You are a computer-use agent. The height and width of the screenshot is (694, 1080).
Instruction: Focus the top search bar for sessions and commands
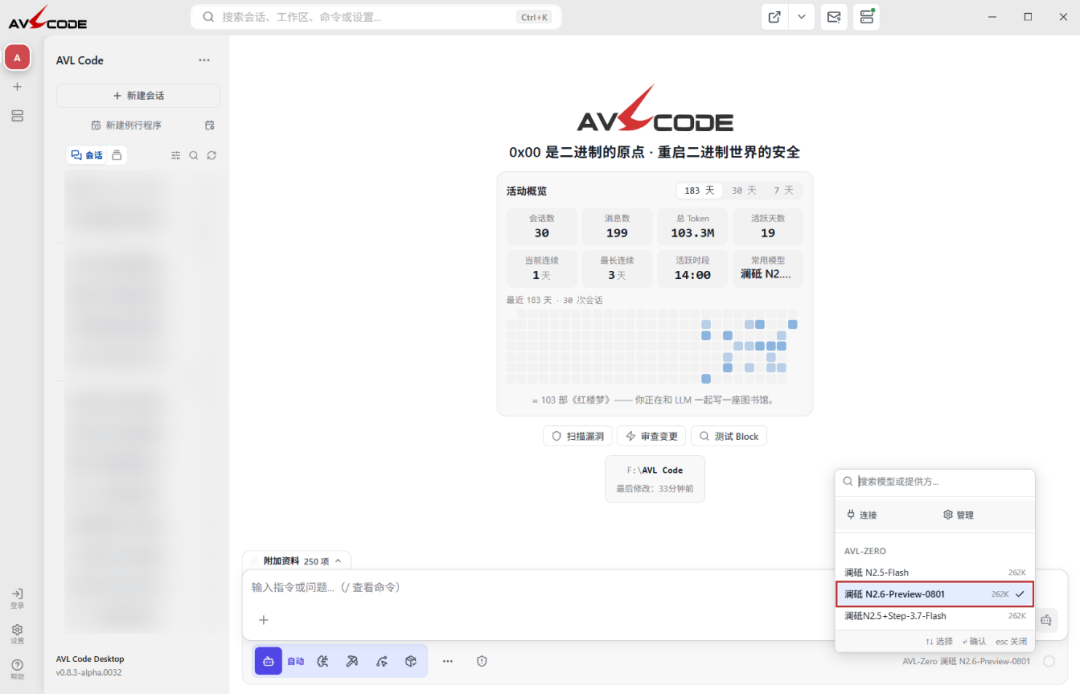click(x=375, y=17)
